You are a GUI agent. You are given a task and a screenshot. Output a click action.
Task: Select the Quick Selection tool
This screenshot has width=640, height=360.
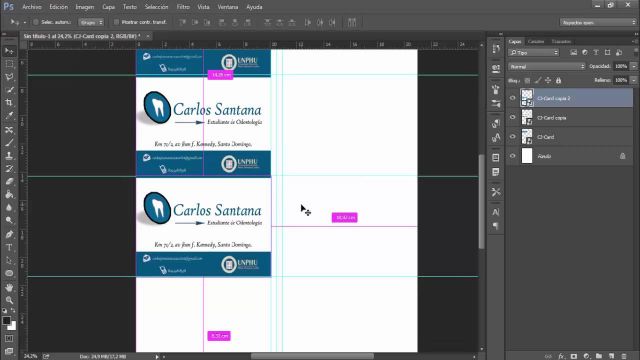9,90
